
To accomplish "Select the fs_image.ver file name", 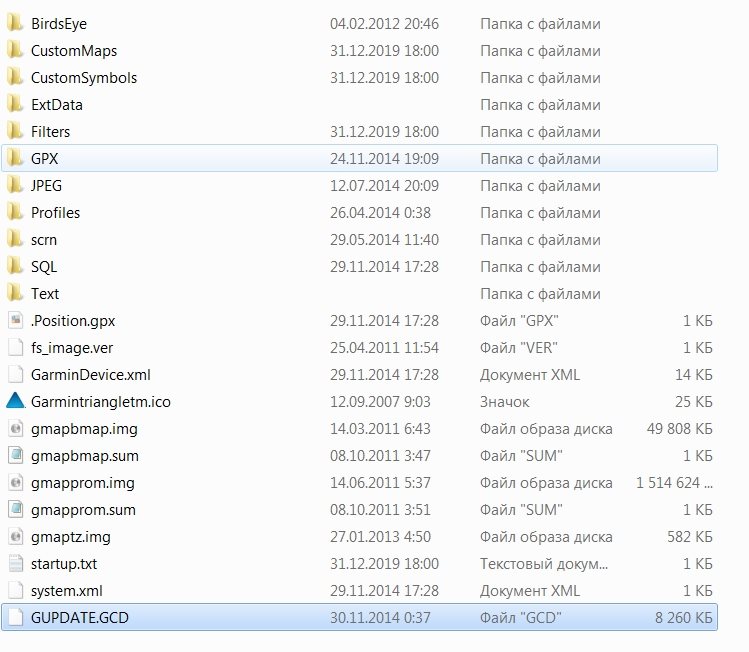I will coord(72,348).
